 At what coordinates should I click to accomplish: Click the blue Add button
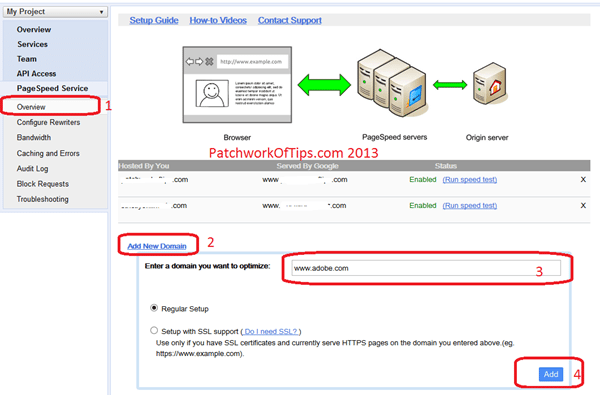(x=551, y=374)
